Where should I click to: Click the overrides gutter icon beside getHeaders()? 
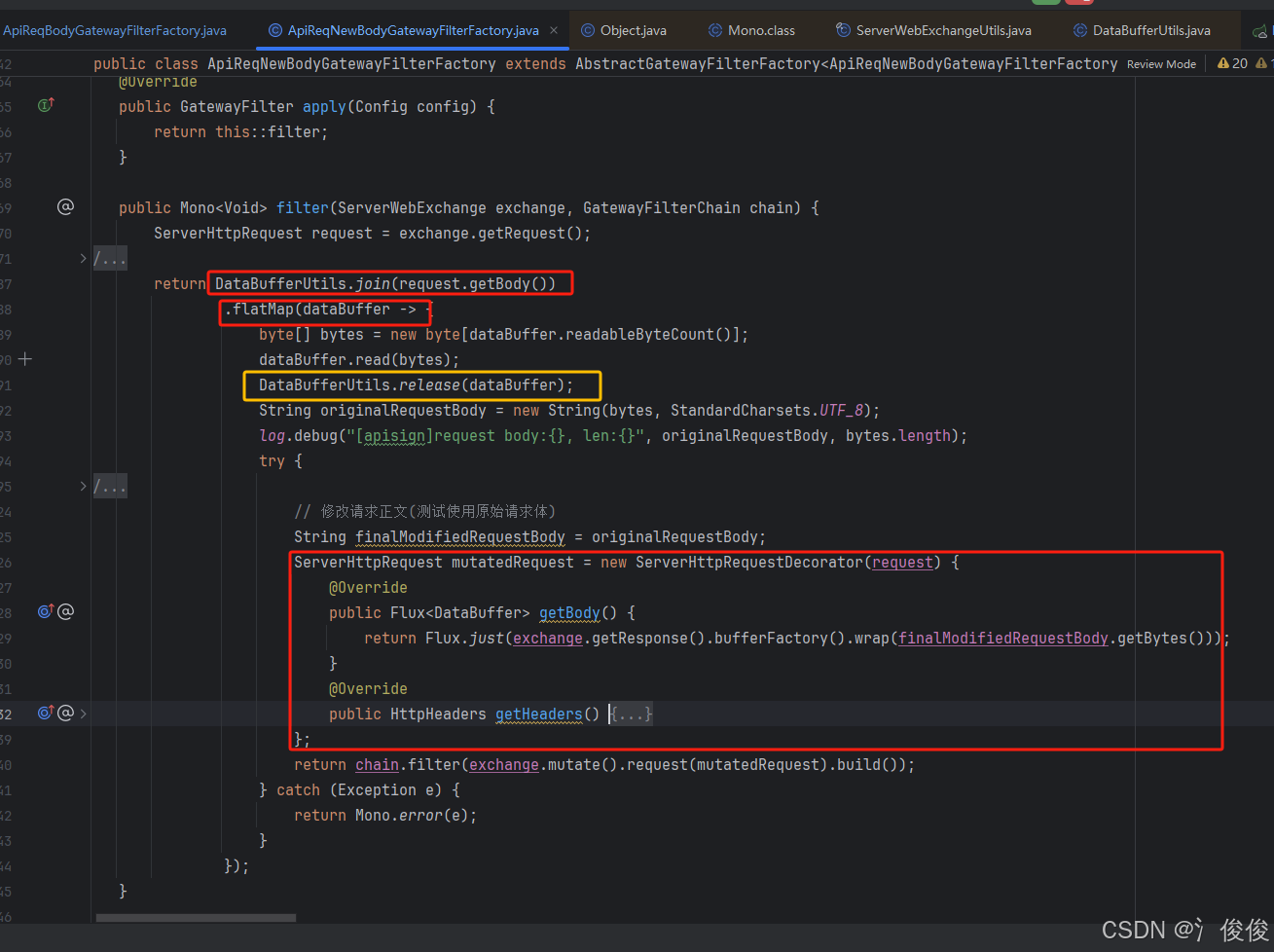tap(46, 713)
